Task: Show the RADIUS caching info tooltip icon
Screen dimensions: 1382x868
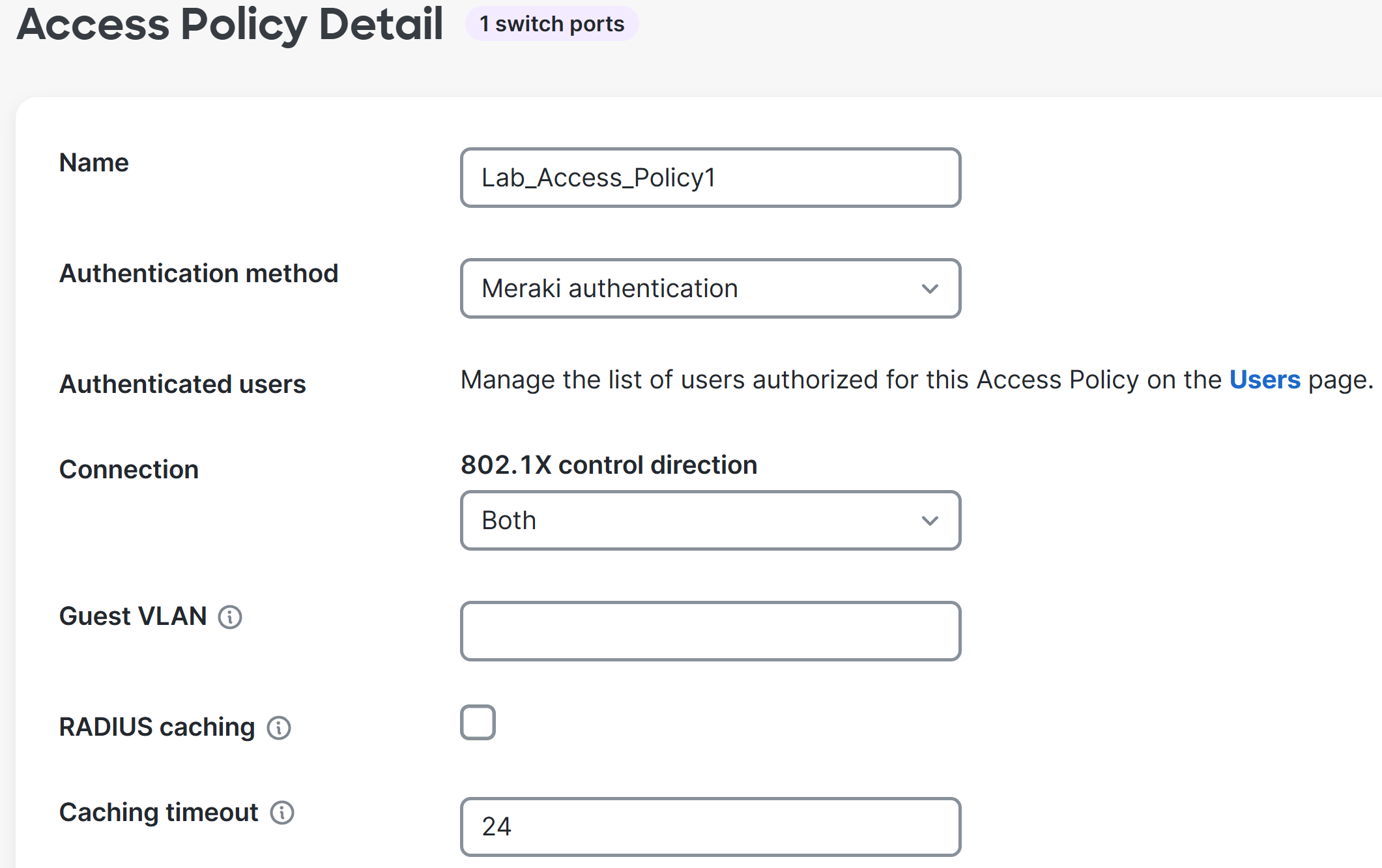Action: pyautogui.click(x=279, y=727)
